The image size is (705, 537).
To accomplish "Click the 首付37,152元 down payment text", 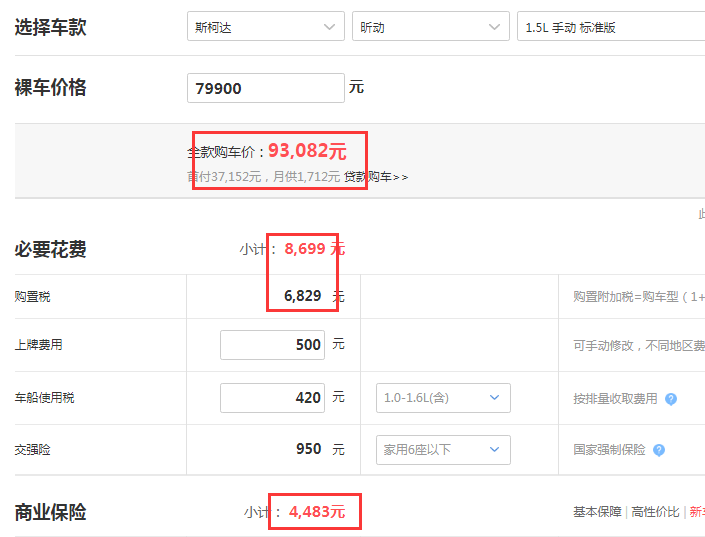I will [x=224, y=177].
